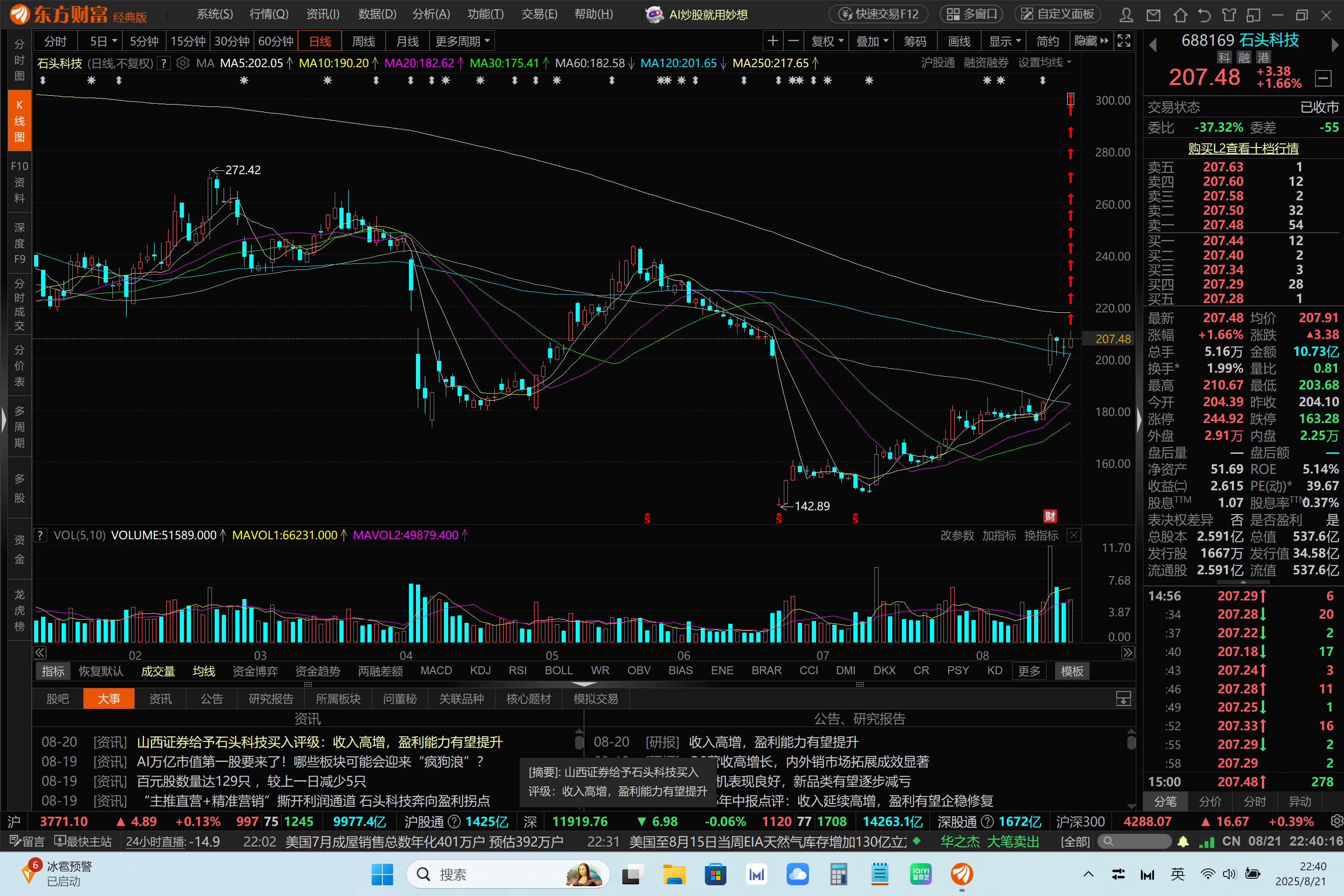
Task: Collapse the bottom news panel icon
Action: pyautogui.click(x=1123, y=699)
